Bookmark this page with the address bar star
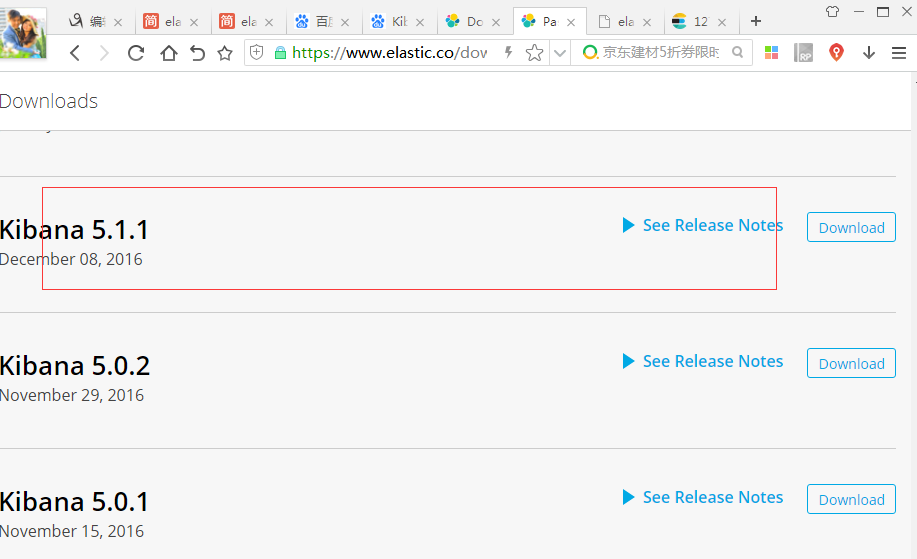917x559 pixels. [534, 53]
